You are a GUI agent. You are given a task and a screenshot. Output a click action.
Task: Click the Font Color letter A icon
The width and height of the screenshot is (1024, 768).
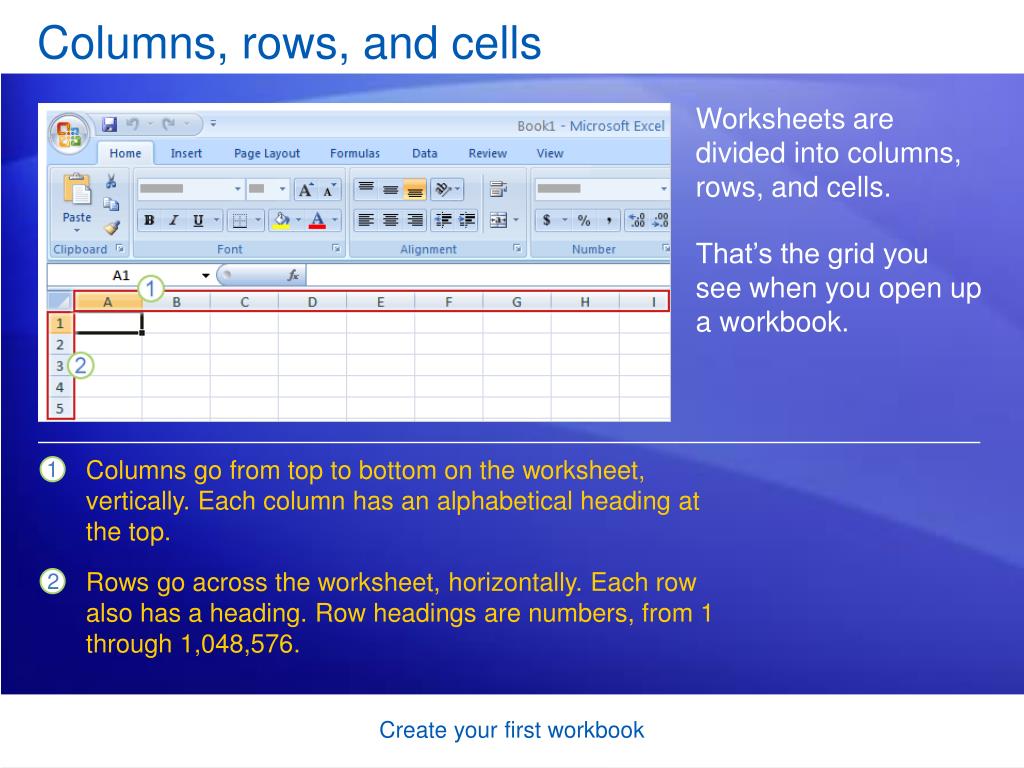317,220
